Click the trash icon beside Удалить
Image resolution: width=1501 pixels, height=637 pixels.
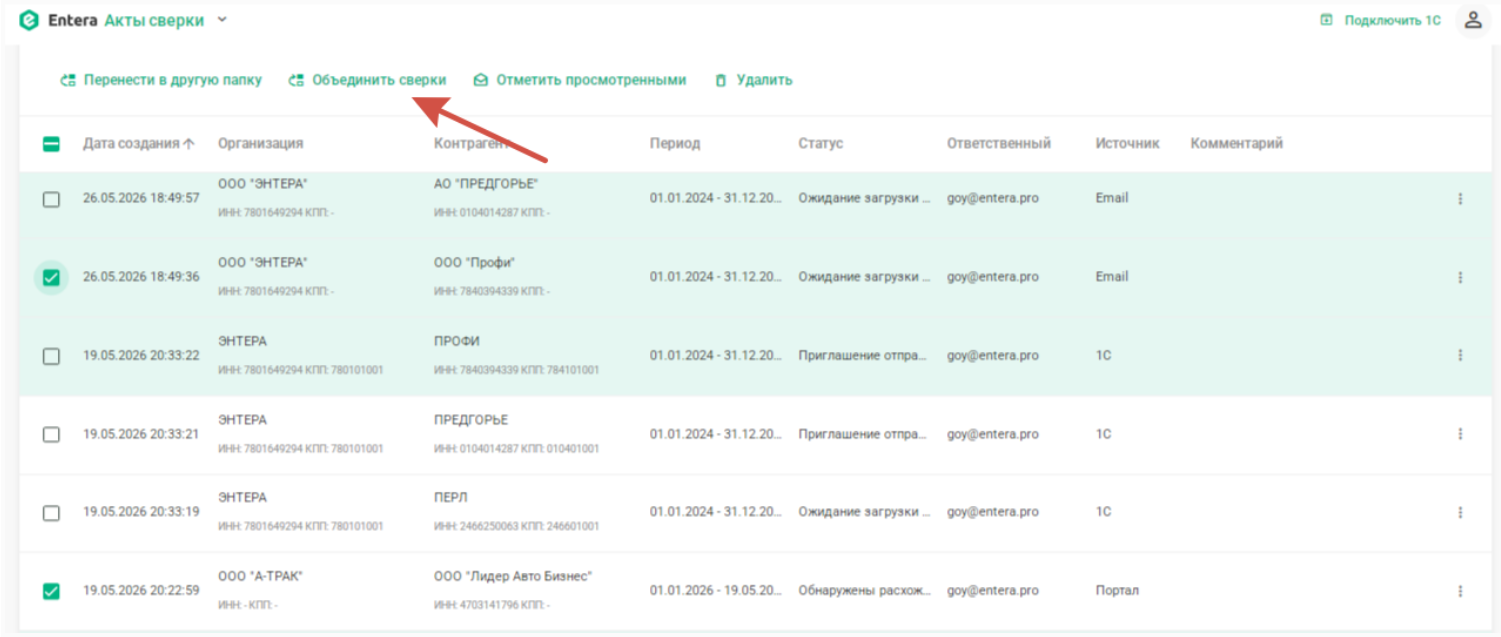point(720,80)
